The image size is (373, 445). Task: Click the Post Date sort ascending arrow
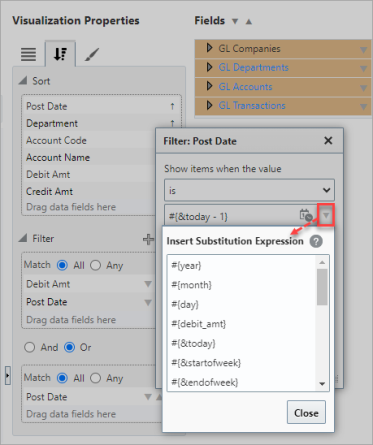[172, 106]
